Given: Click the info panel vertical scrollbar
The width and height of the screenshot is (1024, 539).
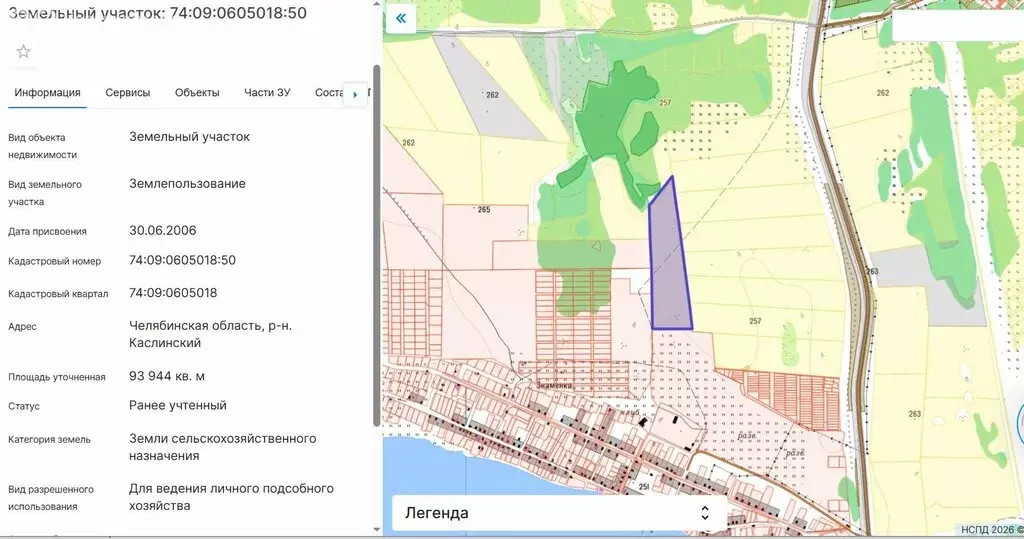Looking at the screenshot, I should pyautogui.click(x=377, y=246).
